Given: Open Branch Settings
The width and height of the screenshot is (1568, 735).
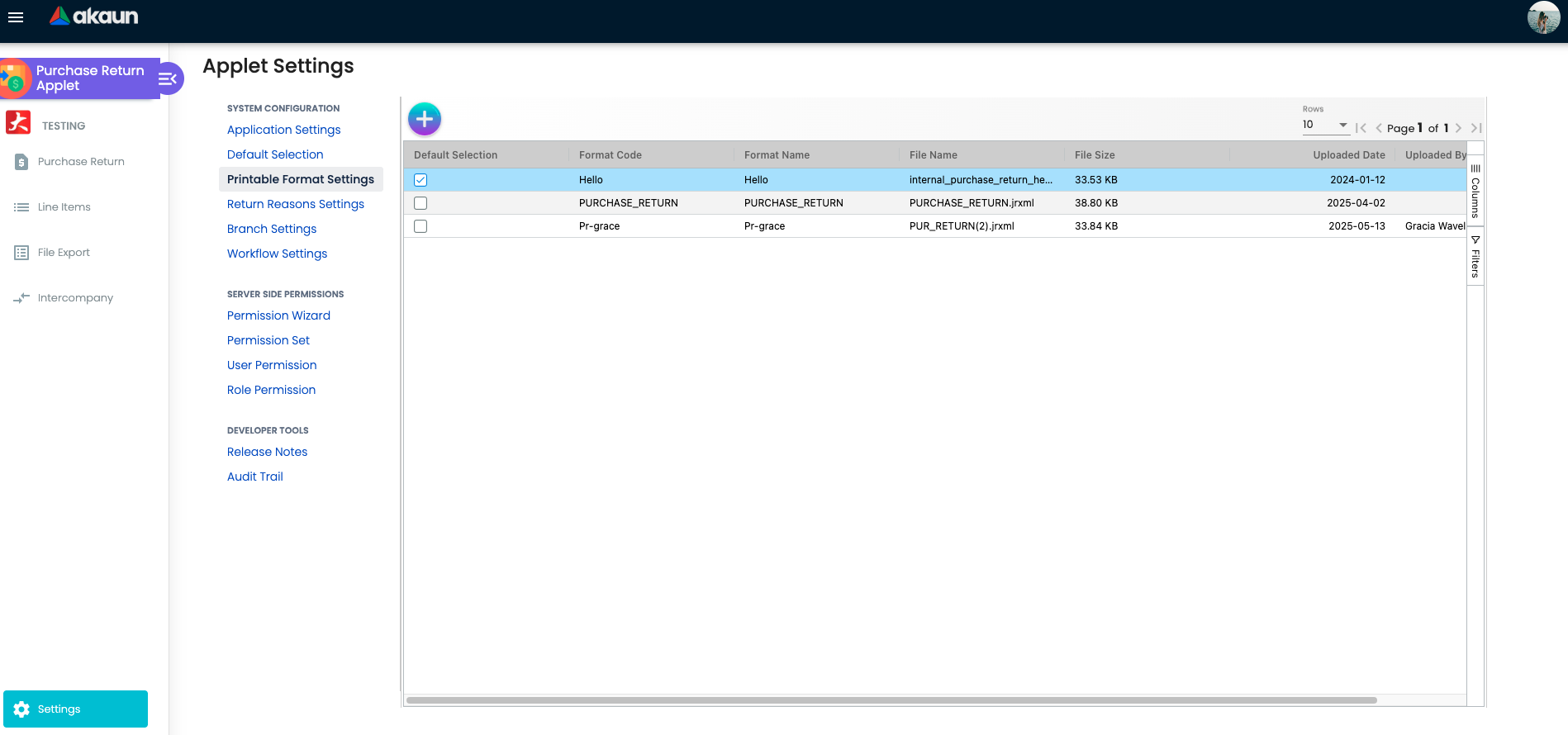Looking at the screenshot, I should 272,229.
